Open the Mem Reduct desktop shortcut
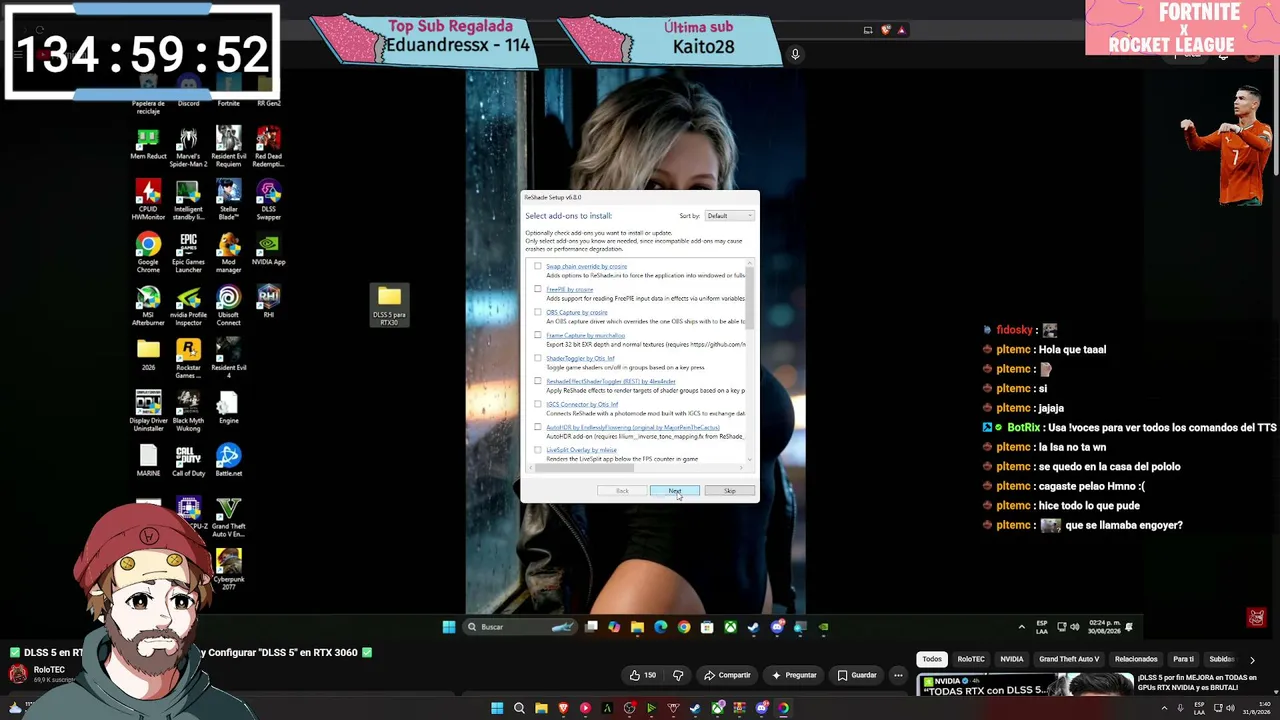1280x720 pixels. pos(148,144)
